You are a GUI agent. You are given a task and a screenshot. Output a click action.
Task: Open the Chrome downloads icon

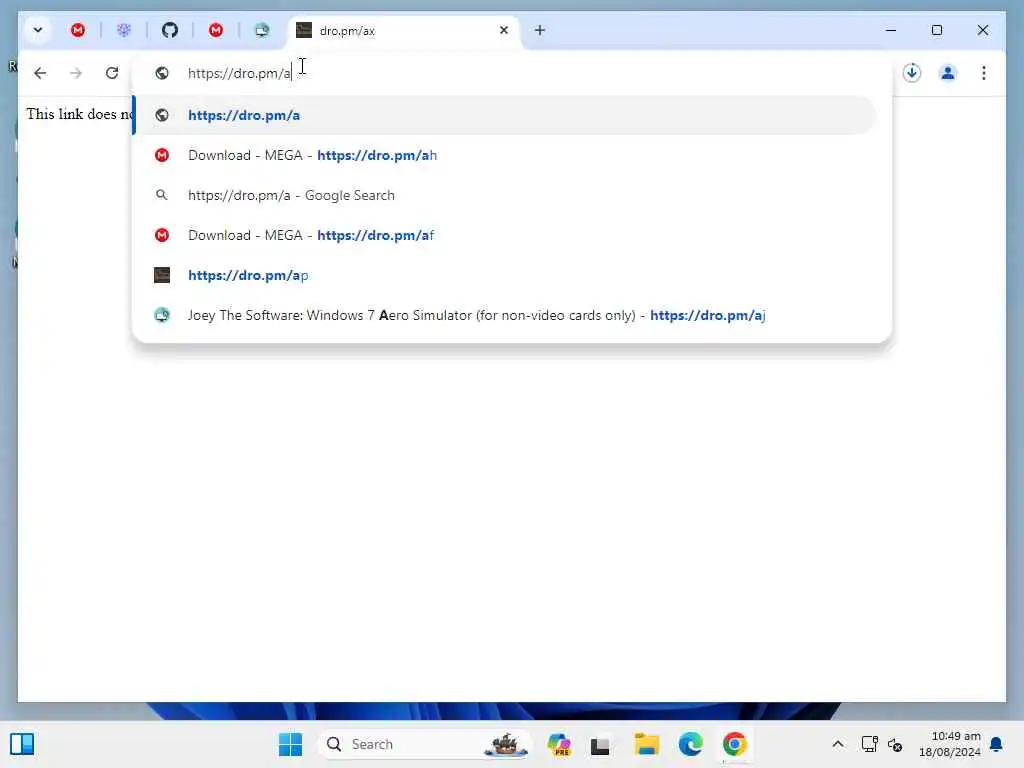pyautogui.click(x=912, y=73)
